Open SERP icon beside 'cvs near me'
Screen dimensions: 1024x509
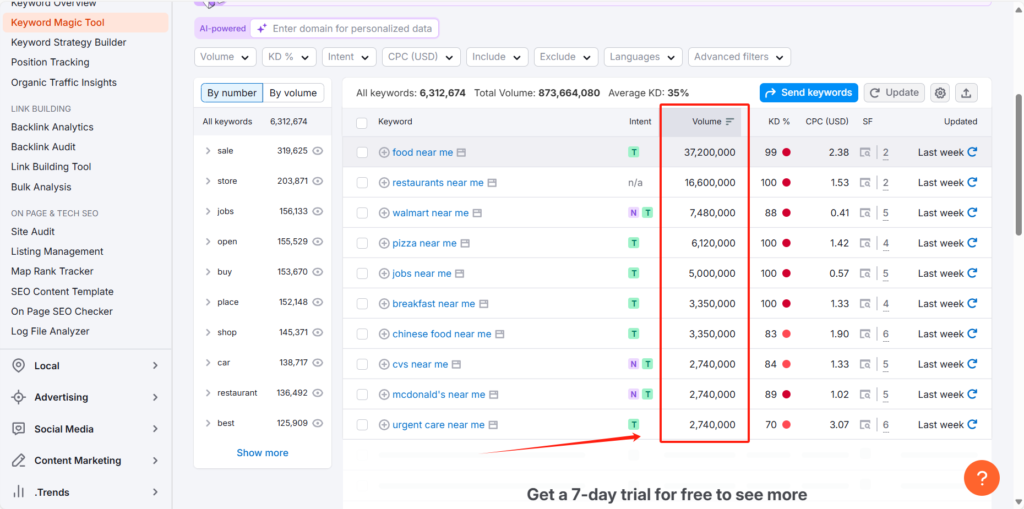coord(456,364)
